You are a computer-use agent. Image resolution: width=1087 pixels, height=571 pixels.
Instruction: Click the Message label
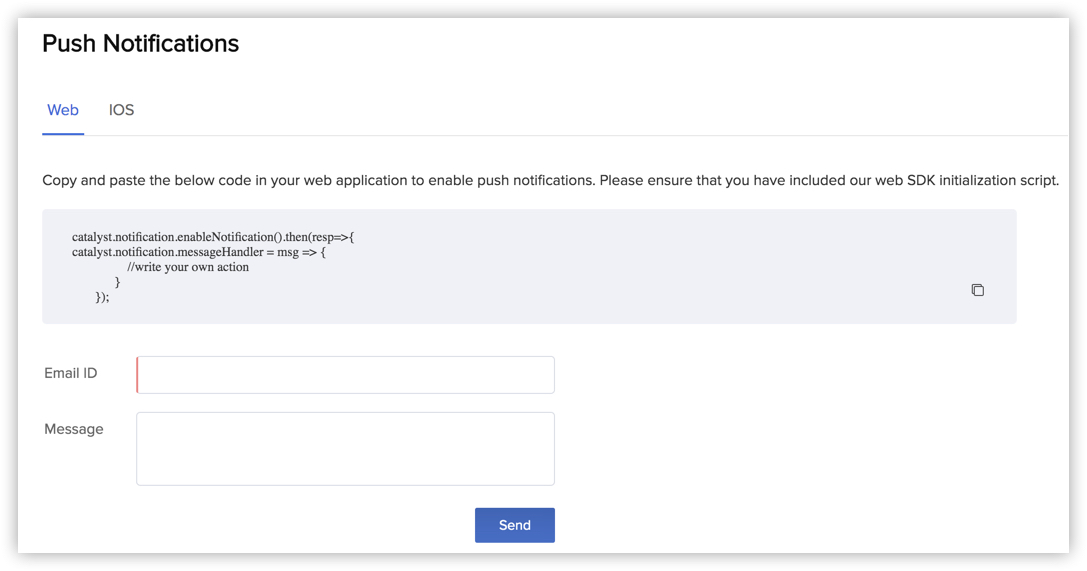[73, 430]
